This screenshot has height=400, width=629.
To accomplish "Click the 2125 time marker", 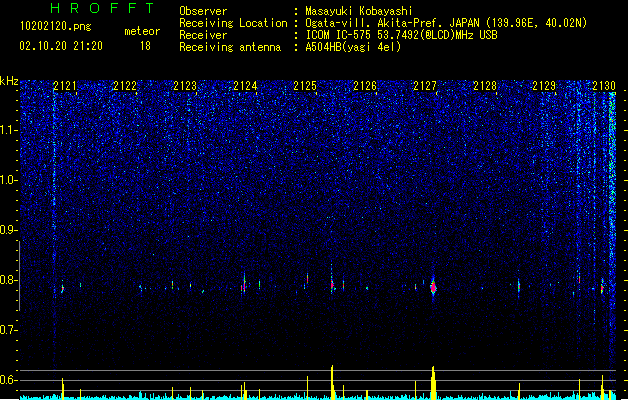I will pyautogui.click(x=305, y=86).
